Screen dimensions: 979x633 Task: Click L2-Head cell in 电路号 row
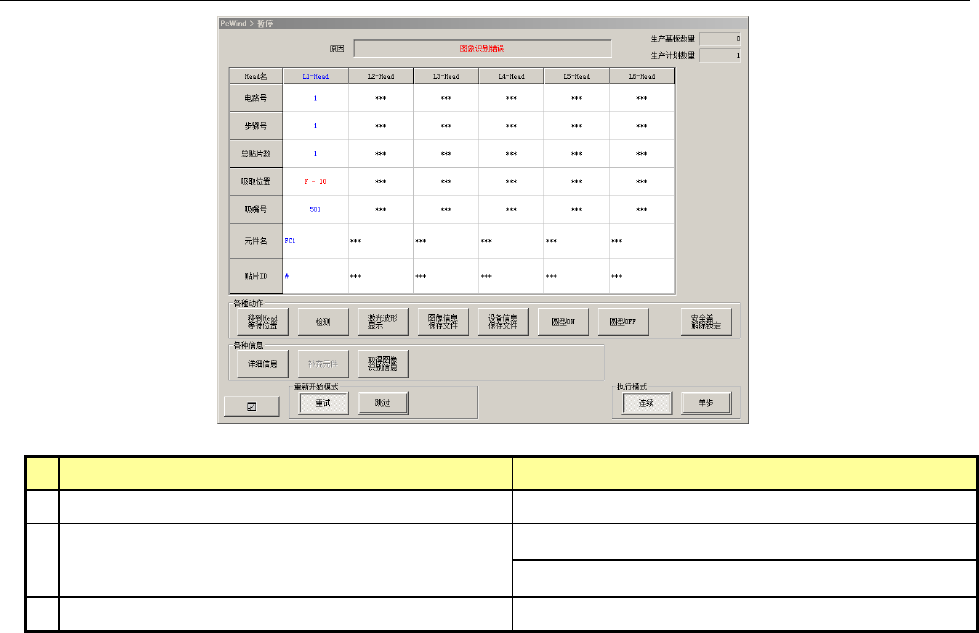[x=381, y=98]
